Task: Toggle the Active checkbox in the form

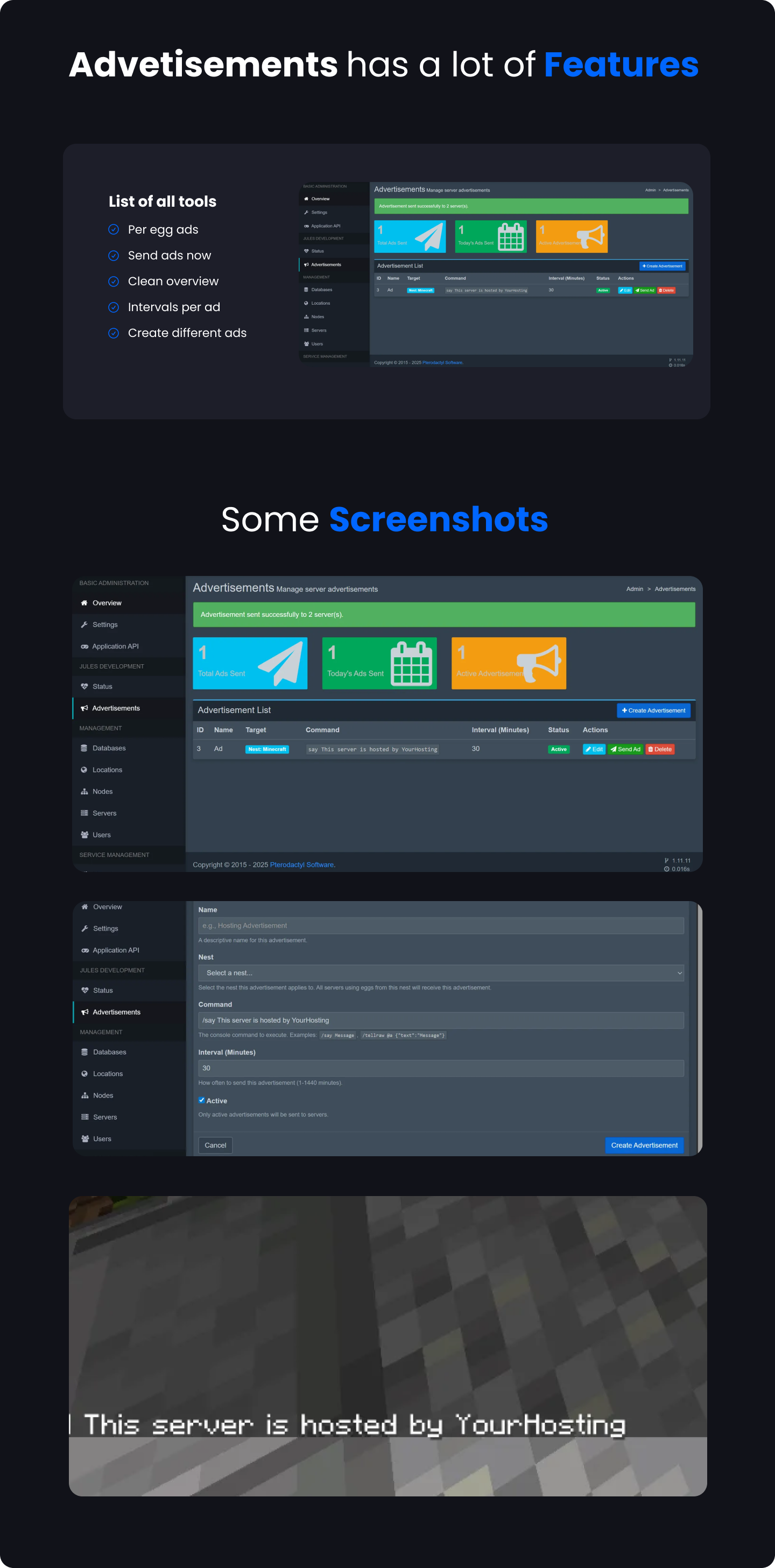Action: pos(201,1100)
